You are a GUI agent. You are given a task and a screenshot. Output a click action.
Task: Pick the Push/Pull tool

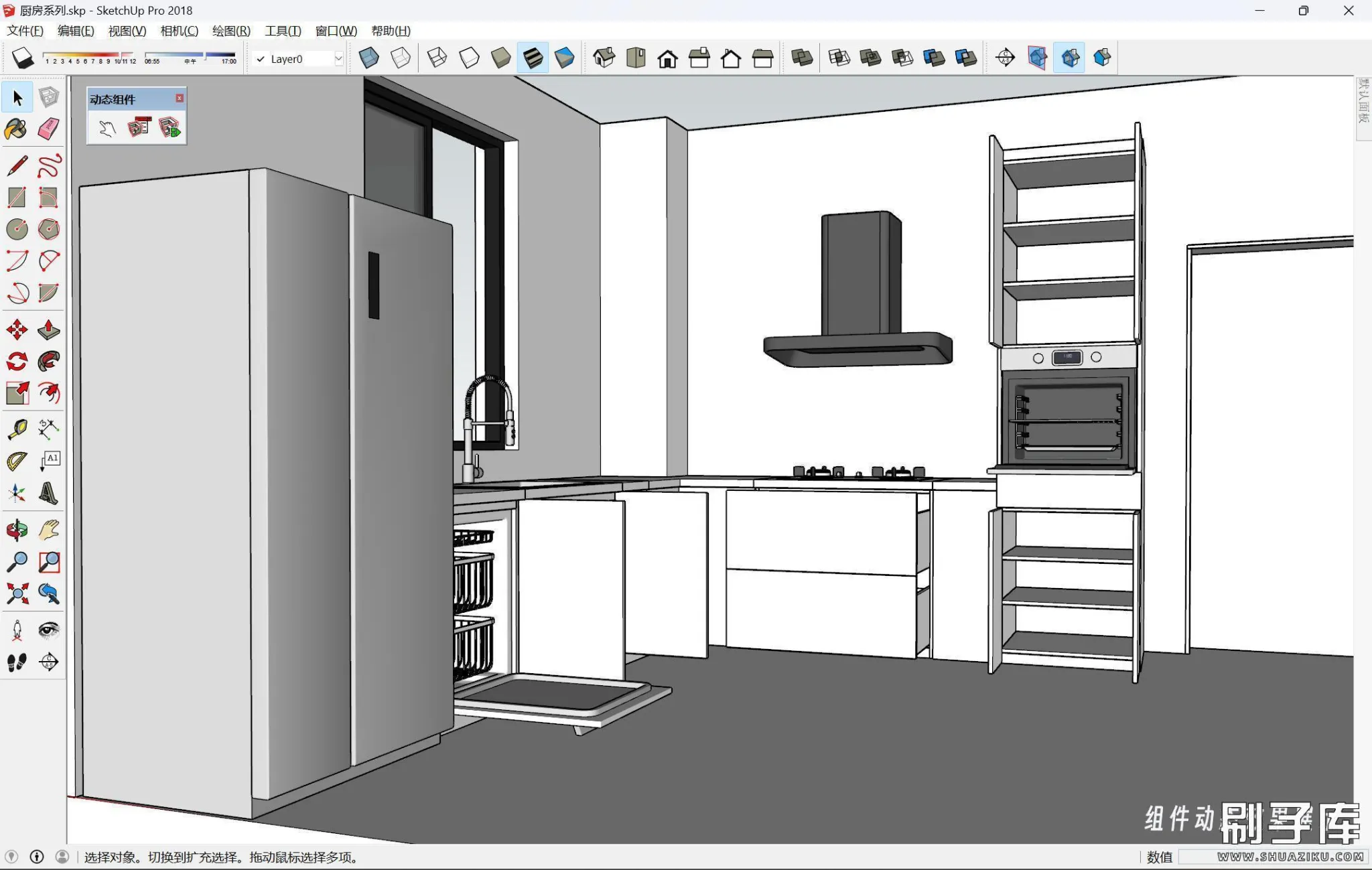(48, 330)
